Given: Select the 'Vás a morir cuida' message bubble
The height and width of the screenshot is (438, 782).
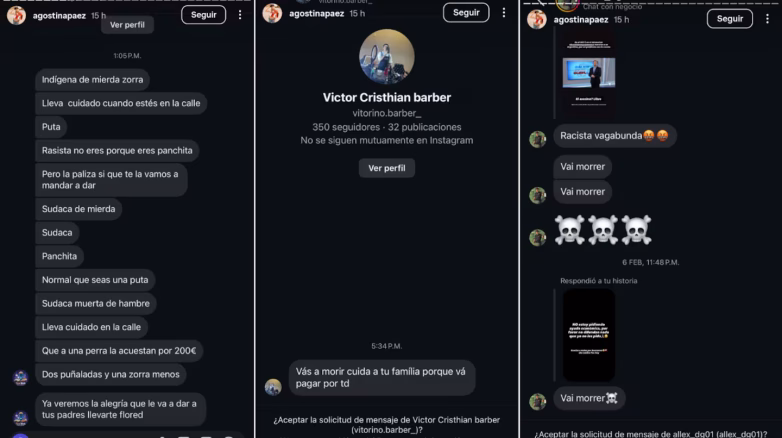Looking at the screenshot, I should point(382,378).
